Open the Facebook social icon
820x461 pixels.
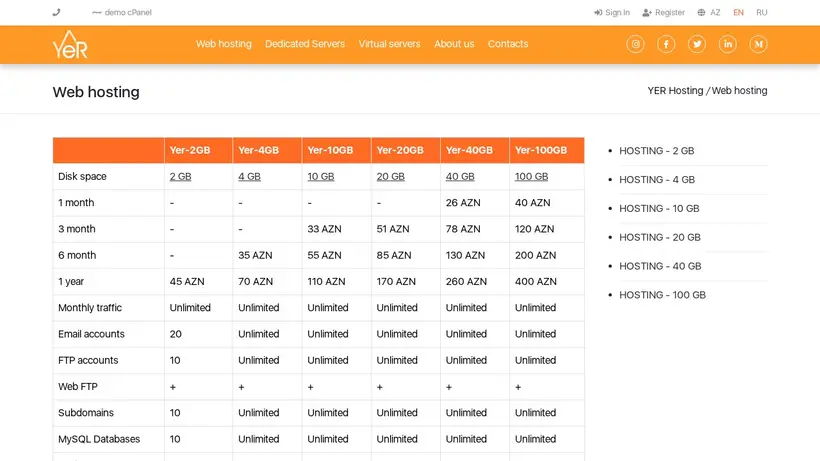pos(666,44)
